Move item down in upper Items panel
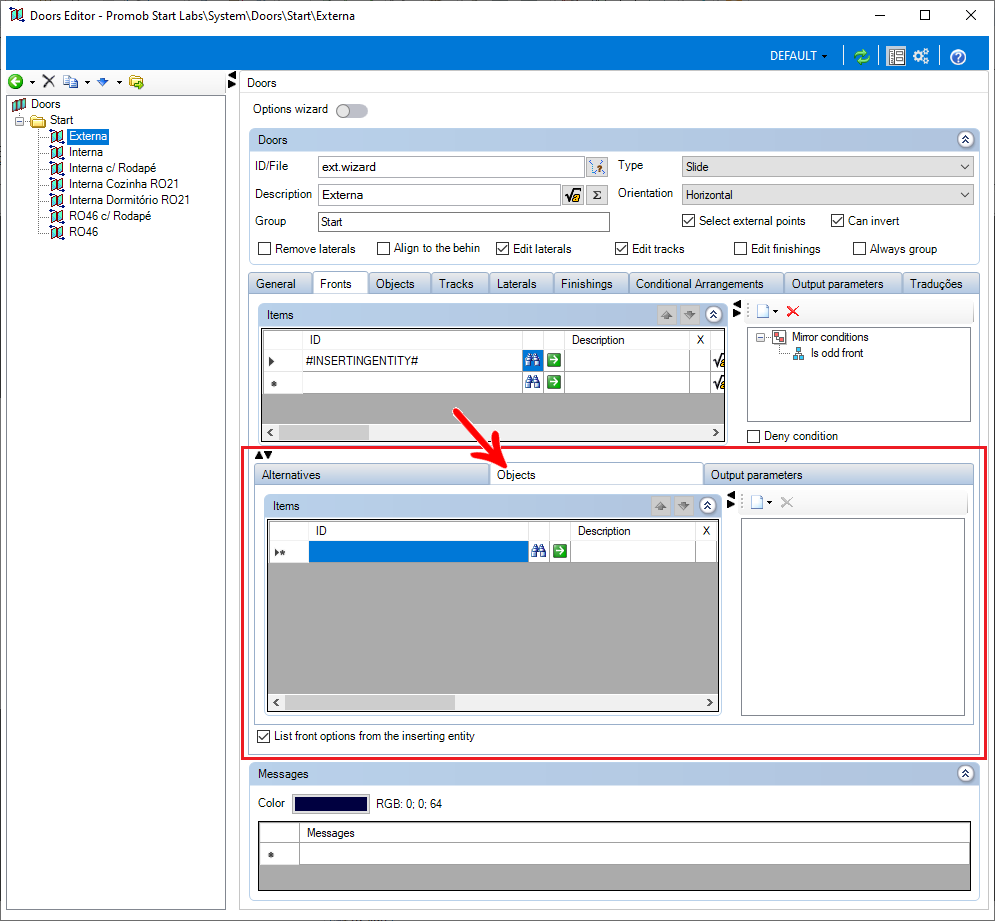This screenshot has height=921, width=995. point(690,315)
